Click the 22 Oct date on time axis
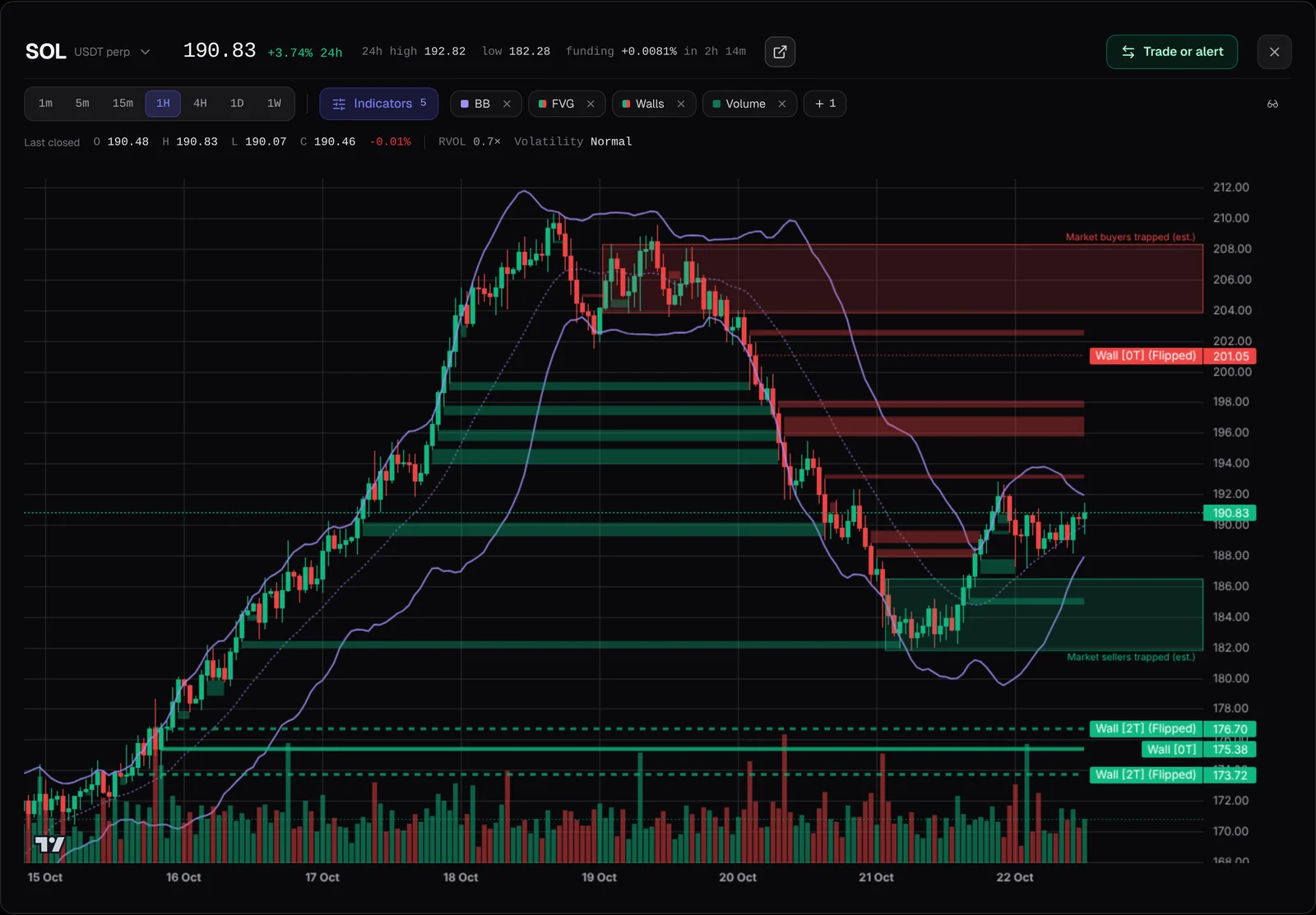This screenshot has width=1316, height=915. [1015, 877]
